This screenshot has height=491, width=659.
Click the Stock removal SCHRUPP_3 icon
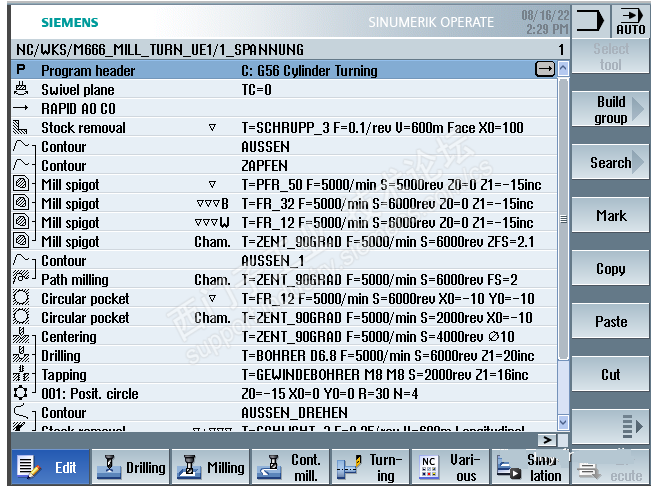pos(20,127)
